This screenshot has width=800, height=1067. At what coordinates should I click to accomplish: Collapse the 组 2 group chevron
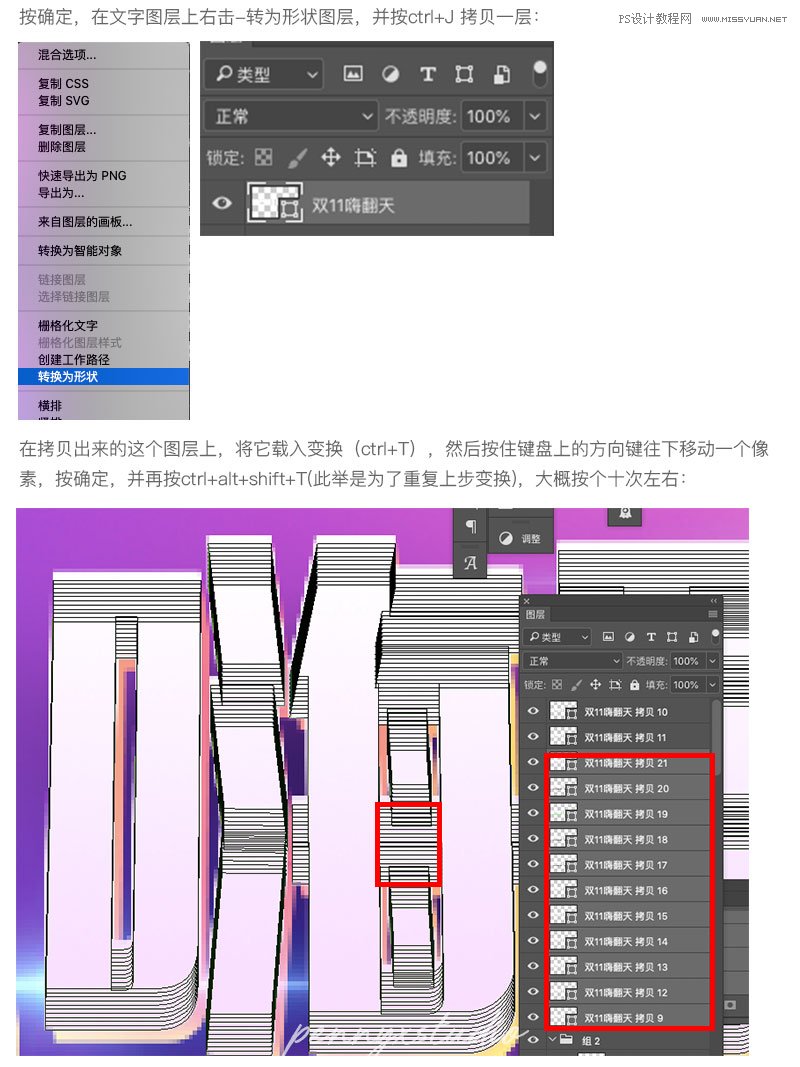click(552, 1039)
